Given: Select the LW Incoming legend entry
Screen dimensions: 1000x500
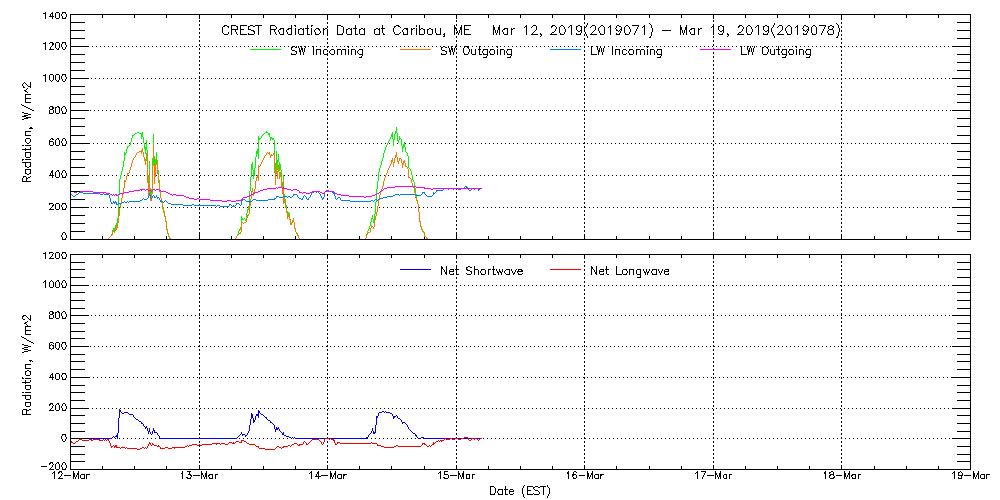Looking at the screenshot, I should (x=626, y=52).
